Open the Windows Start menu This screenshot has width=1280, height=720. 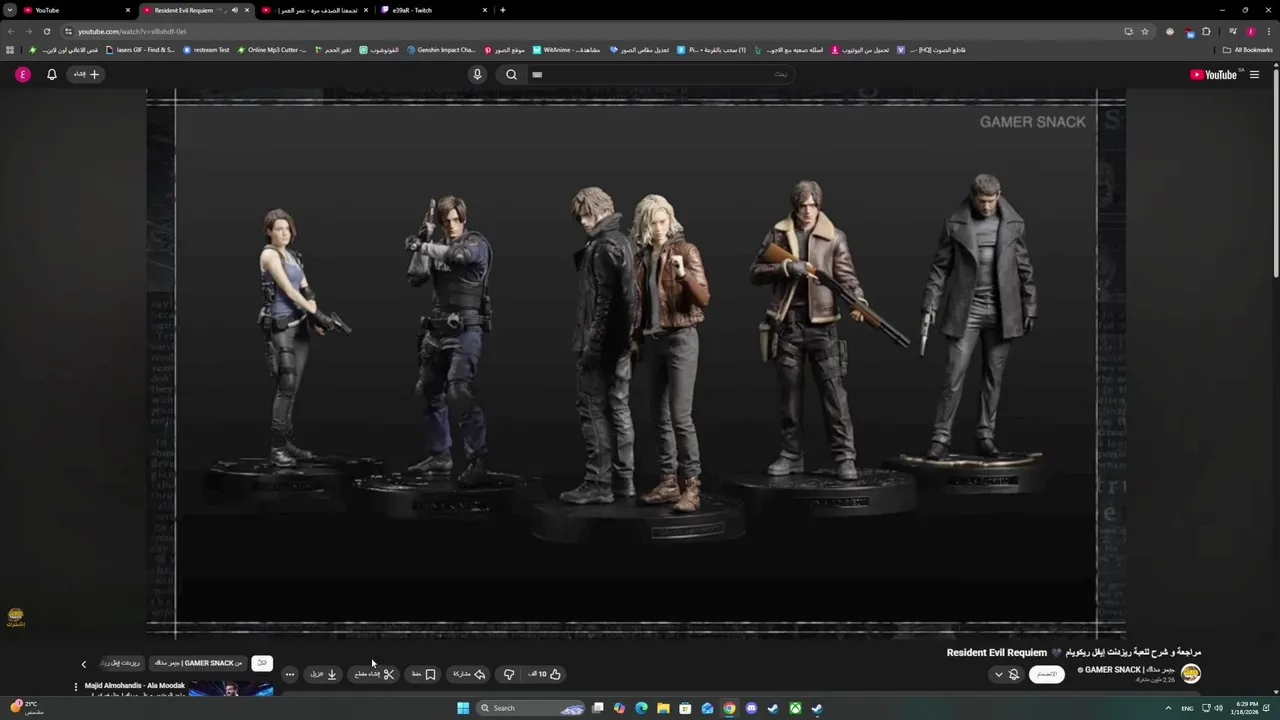coord(463,708)
